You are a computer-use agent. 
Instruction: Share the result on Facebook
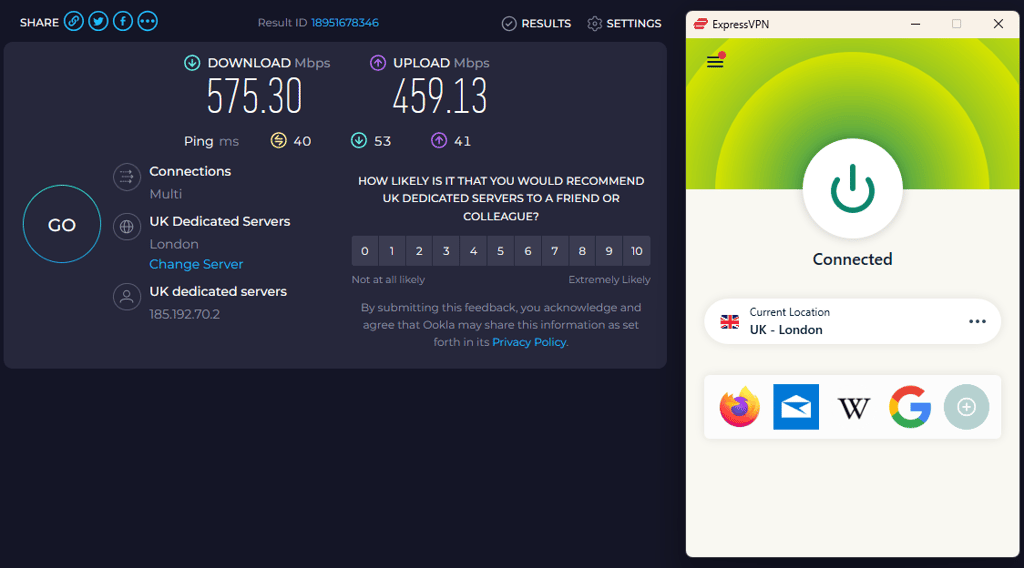coord(123,22)
